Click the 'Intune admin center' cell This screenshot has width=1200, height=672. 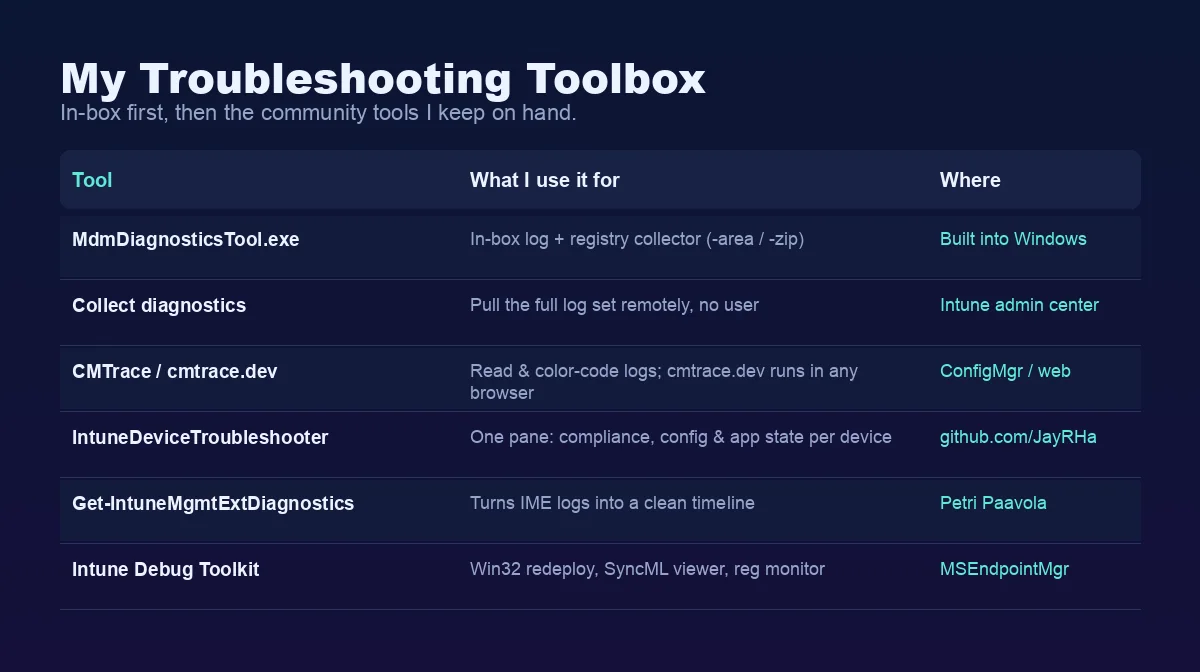(1019, 305)
